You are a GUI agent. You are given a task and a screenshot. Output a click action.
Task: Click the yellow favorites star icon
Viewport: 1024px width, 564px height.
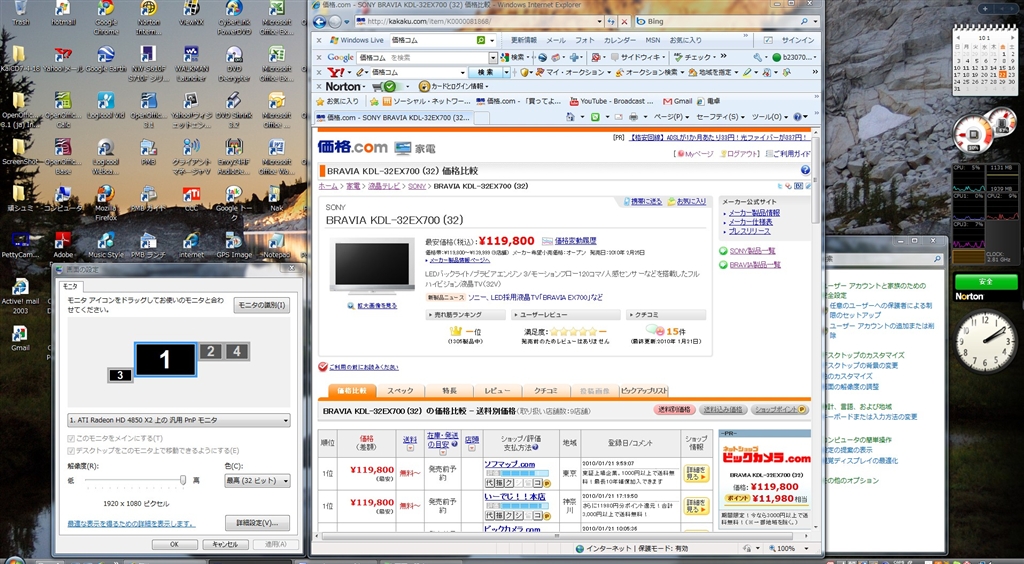coord(320,102)
